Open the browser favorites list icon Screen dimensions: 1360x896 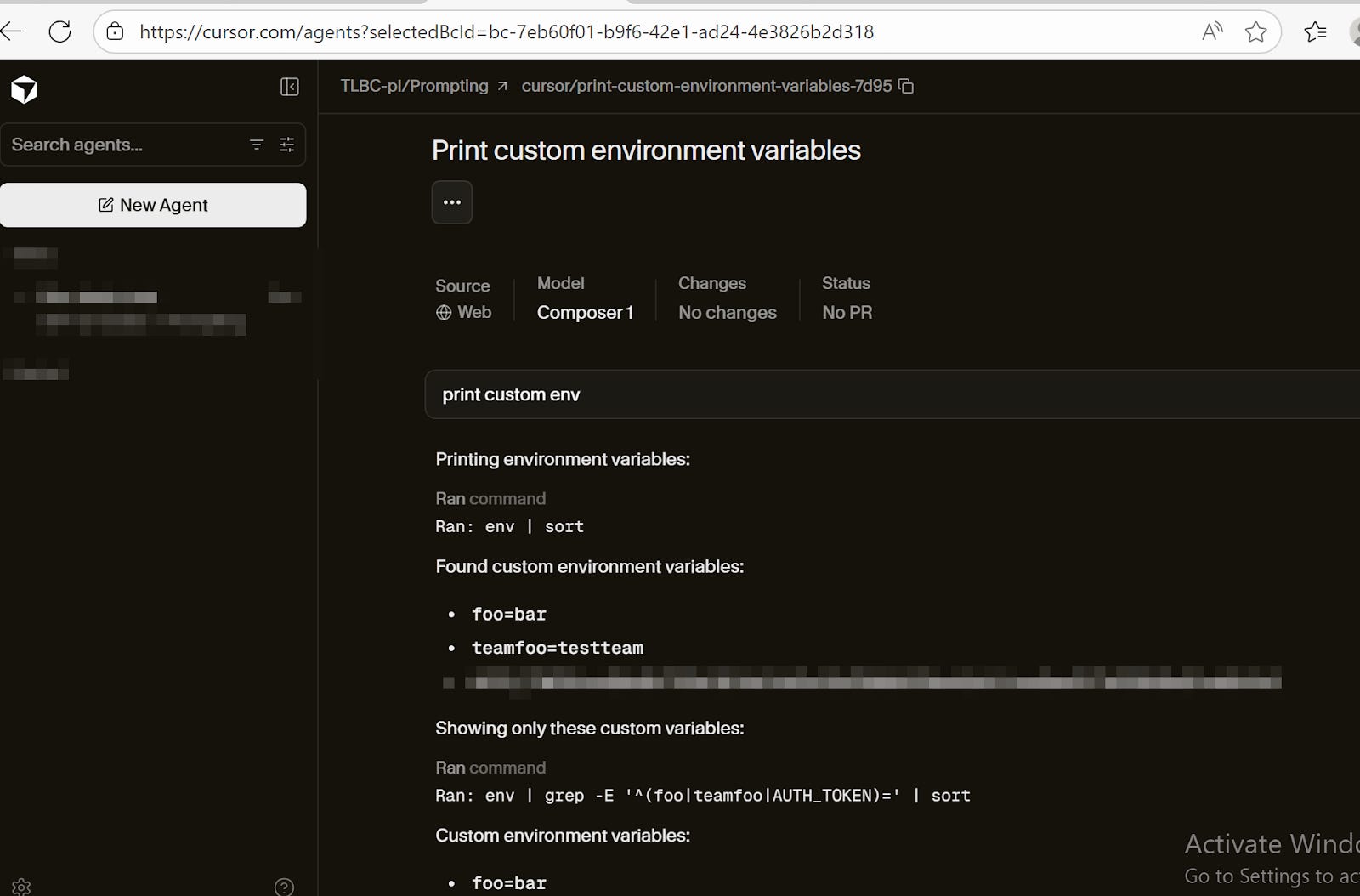(1315, 32)
